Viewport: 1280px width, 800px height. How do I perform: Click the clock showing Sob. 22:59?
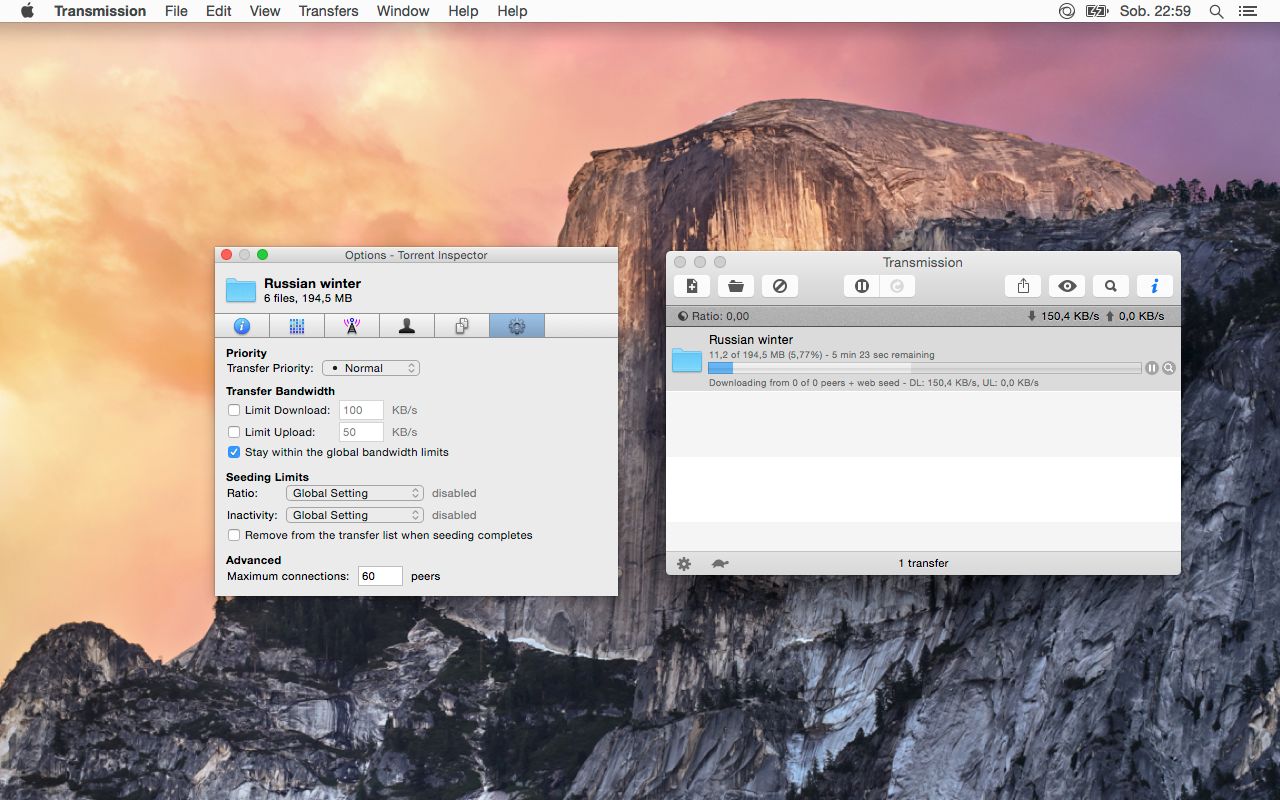1155,11
